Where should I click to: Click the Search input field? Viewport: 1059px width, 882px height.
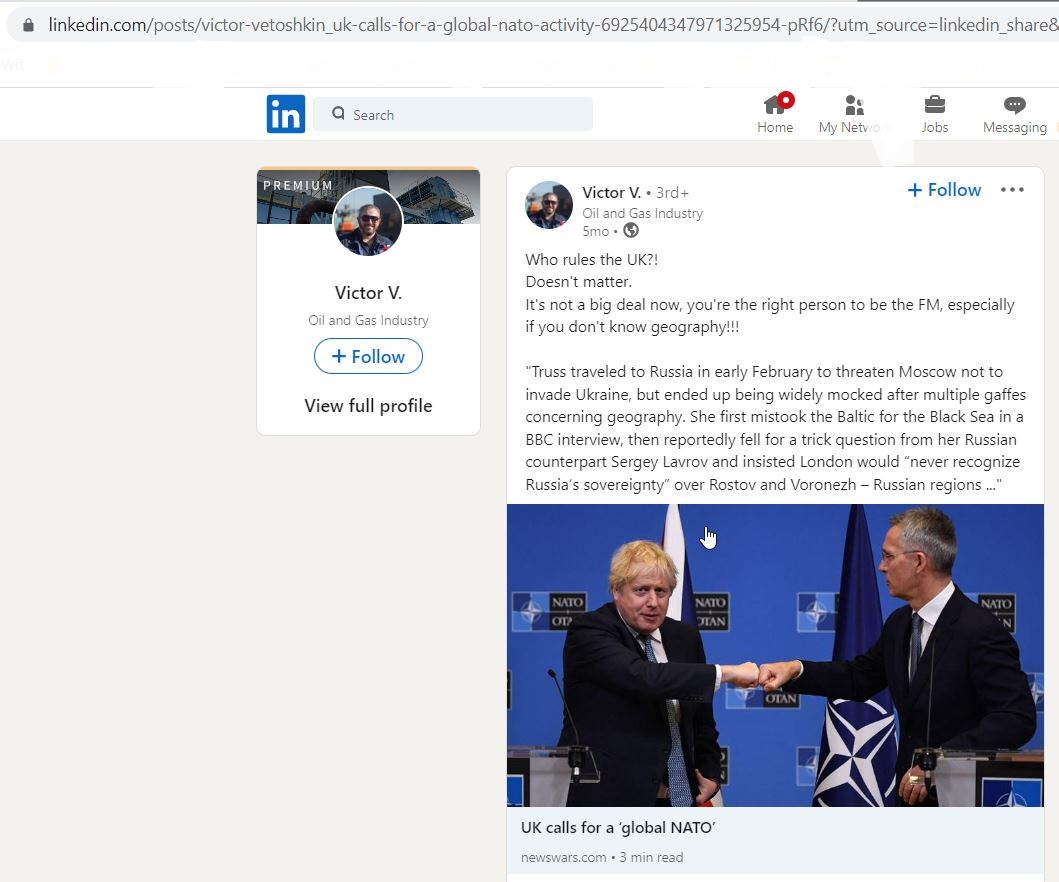tap(453, 114)
